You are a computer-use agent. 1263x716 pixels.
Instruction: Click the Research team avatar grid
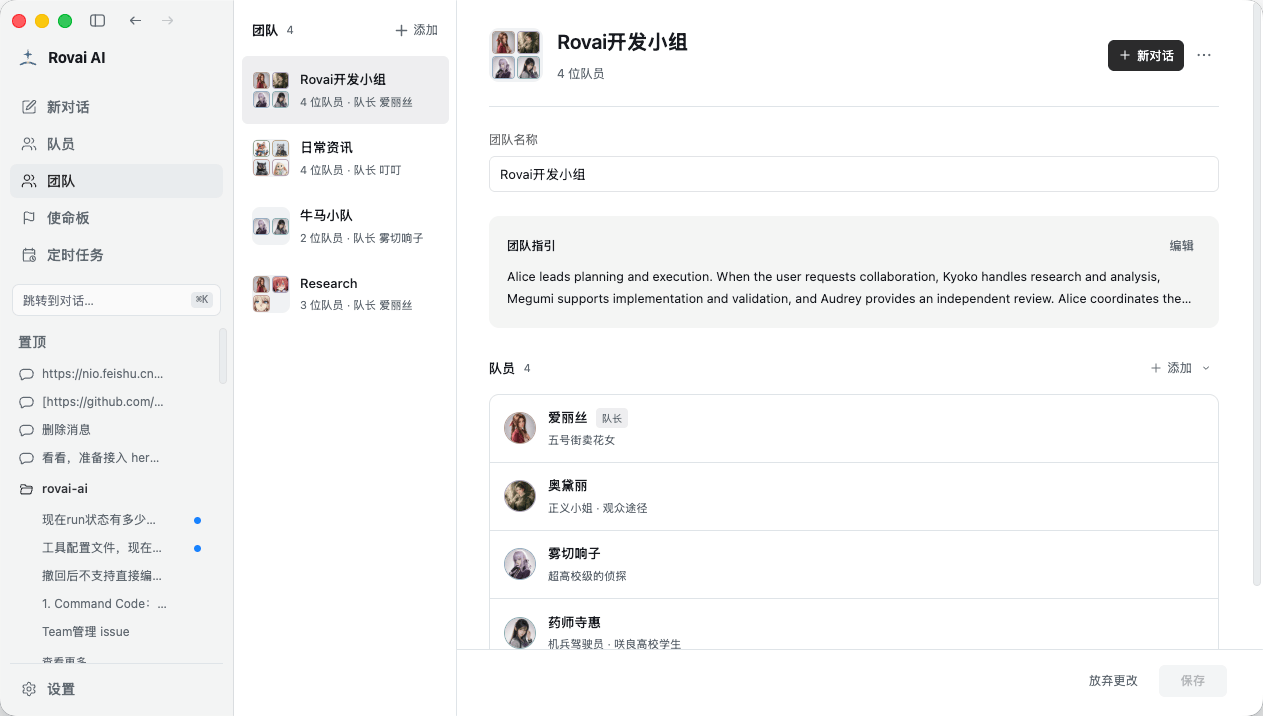coord(271,294)
